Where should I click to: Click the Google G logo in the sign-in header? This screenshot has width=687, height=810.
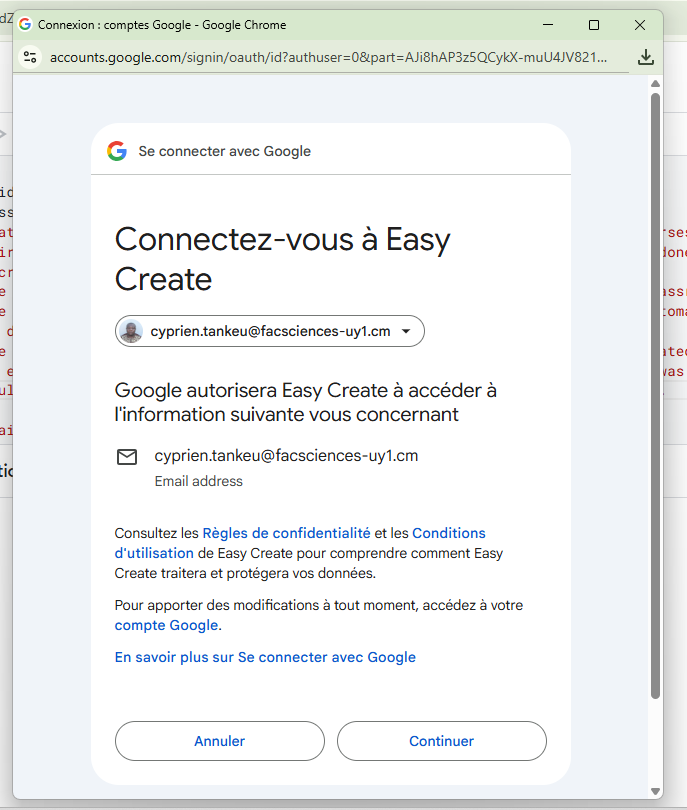pyautogui.click(x=117, y=151)
